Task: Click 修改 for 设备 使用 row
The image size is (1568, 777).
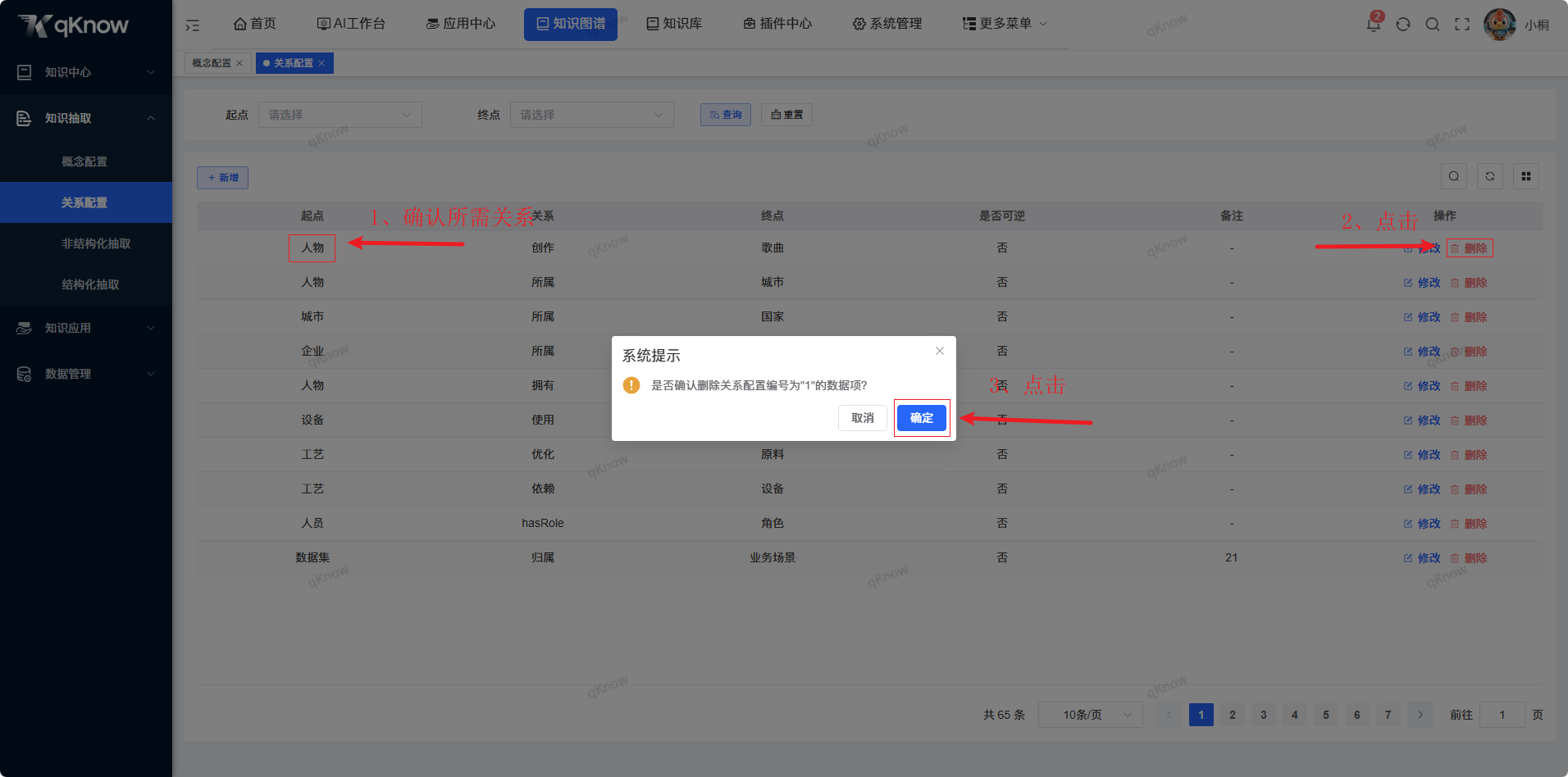Action: point(1422,420)
